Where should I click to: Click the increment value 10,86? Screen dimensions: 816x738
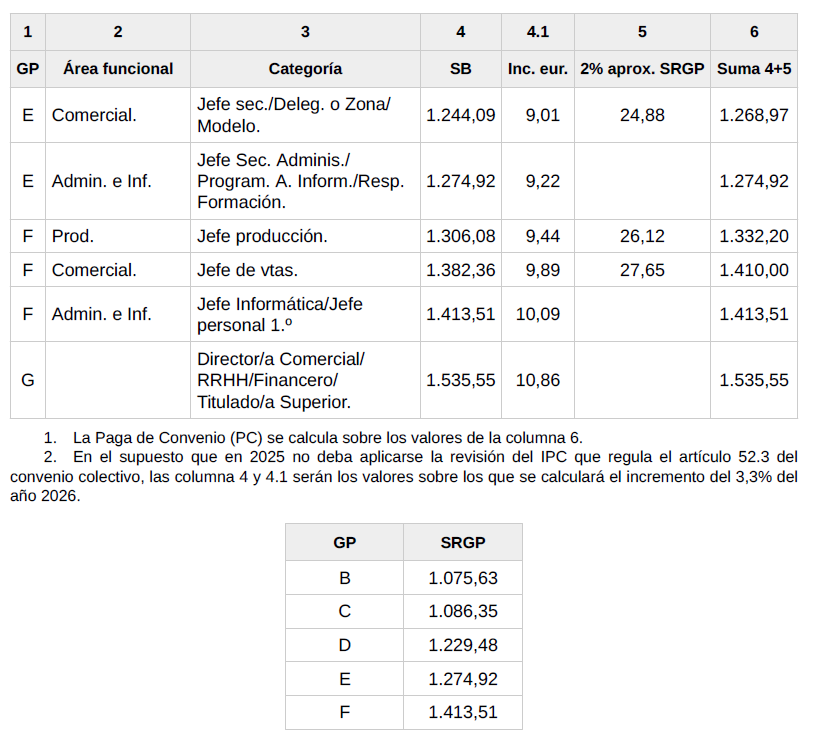click(538, 380)
